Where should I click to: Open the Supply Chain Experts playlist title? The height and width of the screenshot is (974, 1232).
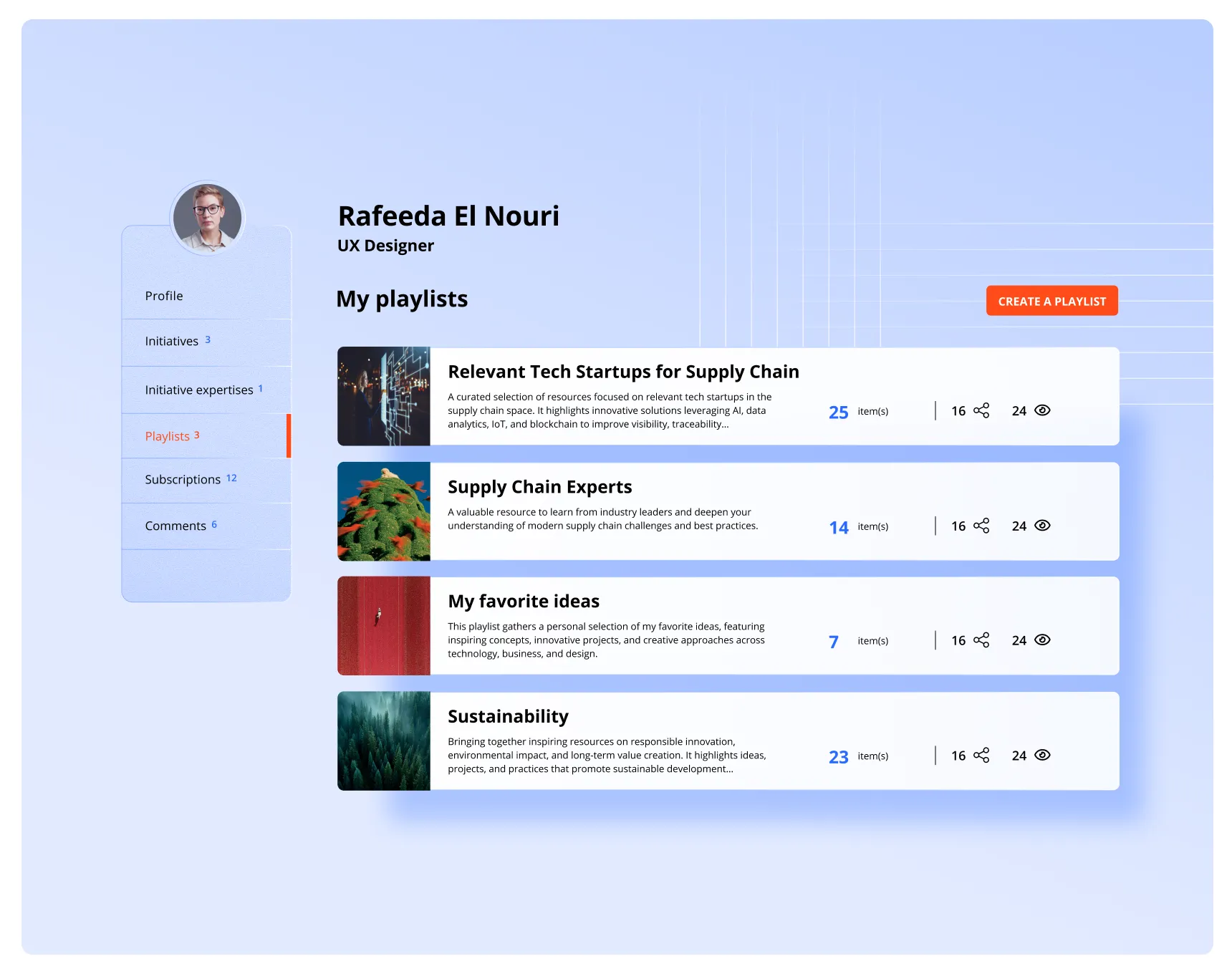[x=539, y=487]
